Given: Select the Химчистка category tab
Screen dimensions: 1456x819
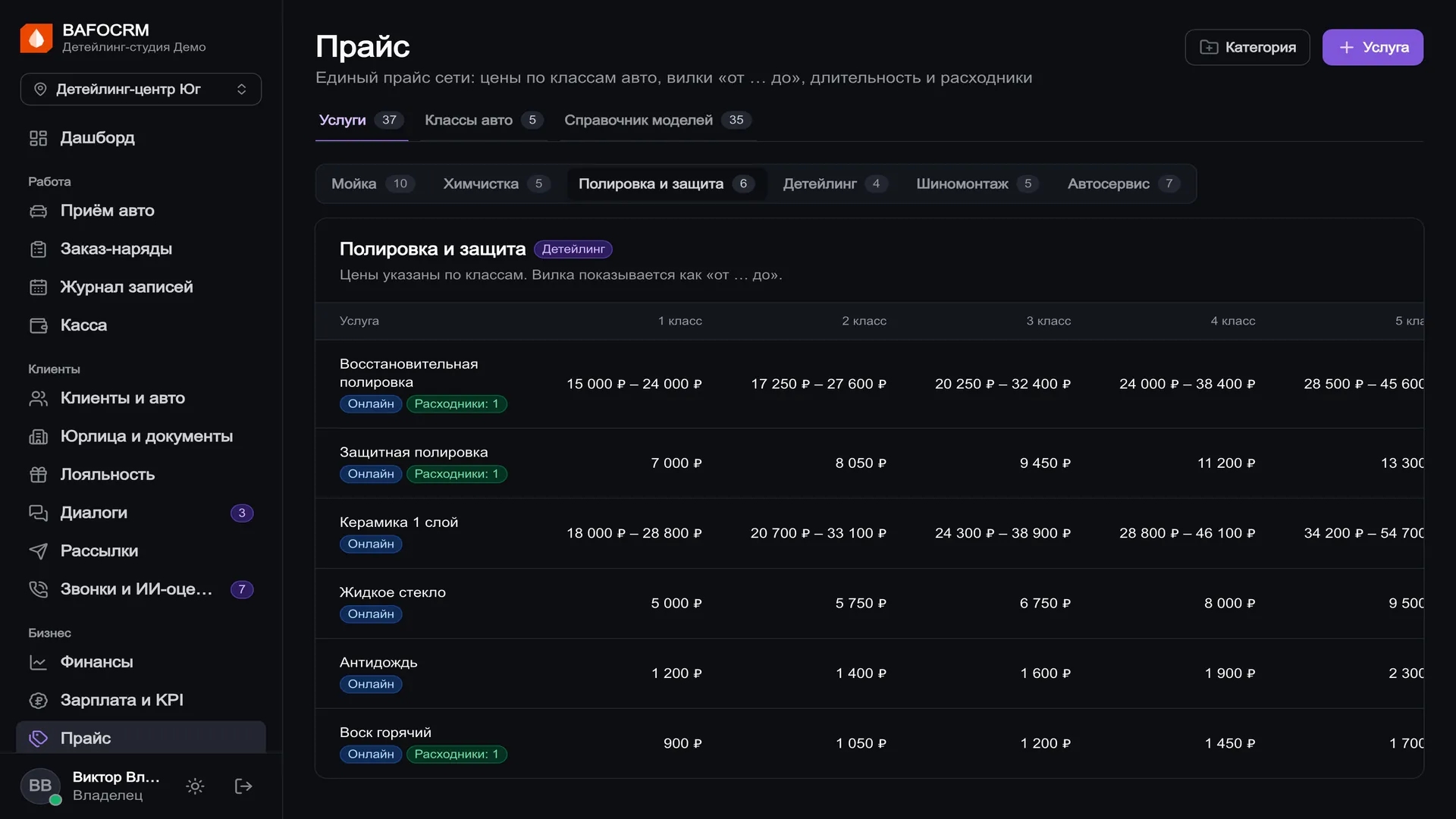Looking at the screenshot, I should (x=497, y=184).
